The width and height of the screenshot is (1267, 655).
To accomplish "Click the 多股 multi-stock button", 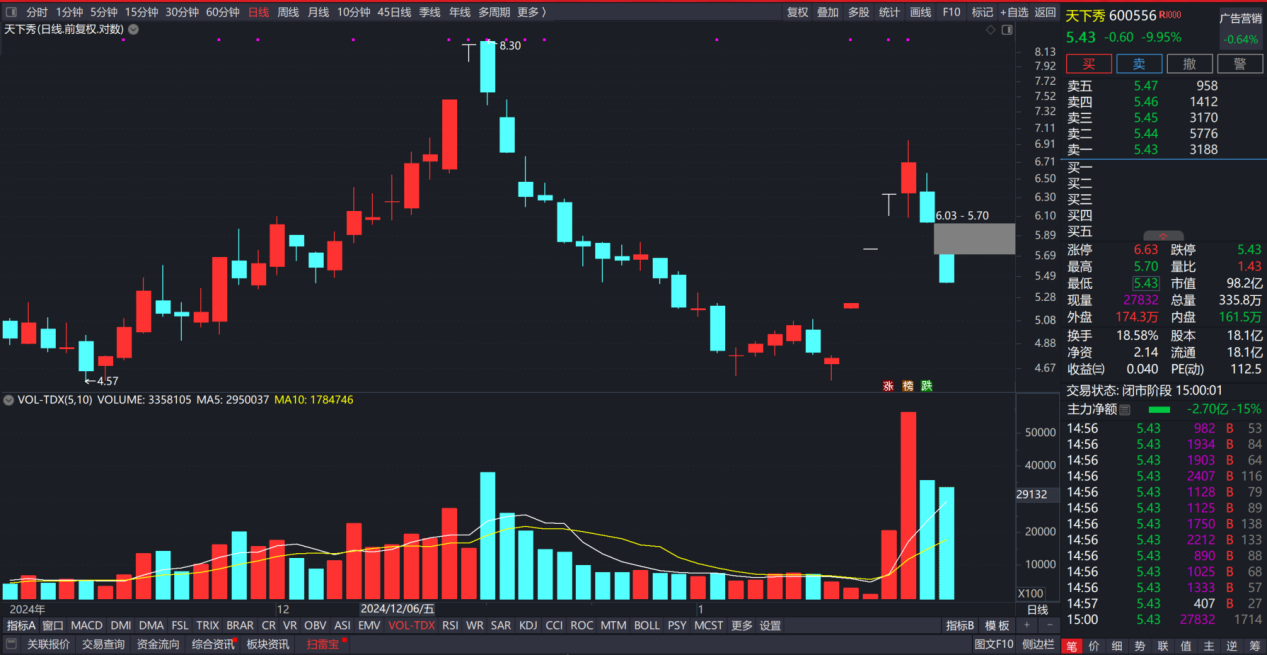I will tap(858, 12).
